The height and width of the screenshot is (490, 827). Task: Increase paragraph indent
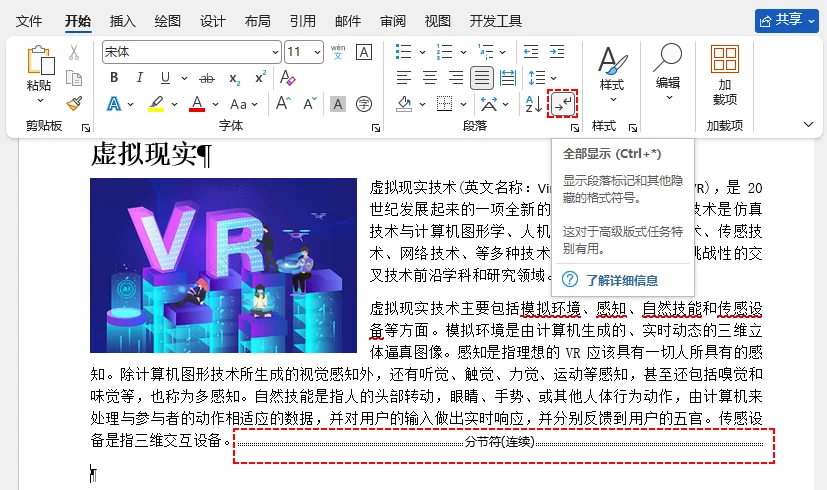pos(557,52)
